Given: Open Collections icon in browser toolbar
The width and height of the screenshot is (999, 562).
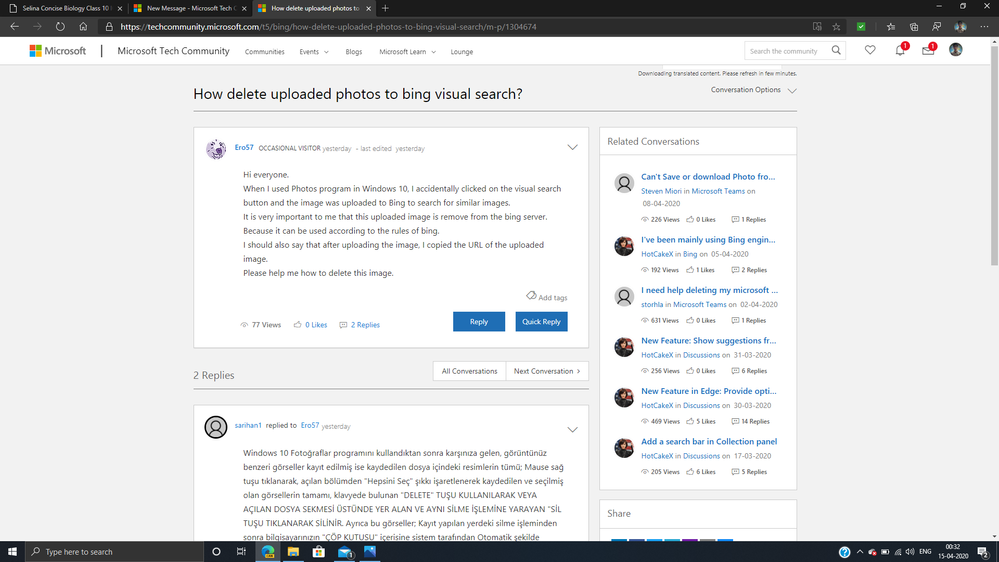Looking at the screenshot, I should click(x=914, y=27).
